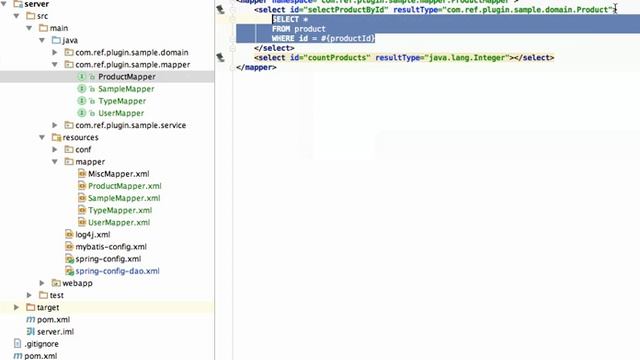
Task: Click the MiscMapper.xml file icon
Action: pyautogui.click(x=82, y=173)
